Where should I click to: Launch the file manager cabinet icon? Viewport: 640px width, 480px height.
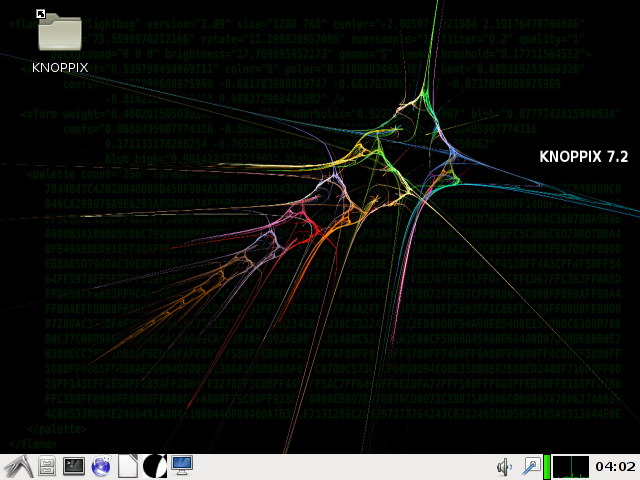pos(47,467)
